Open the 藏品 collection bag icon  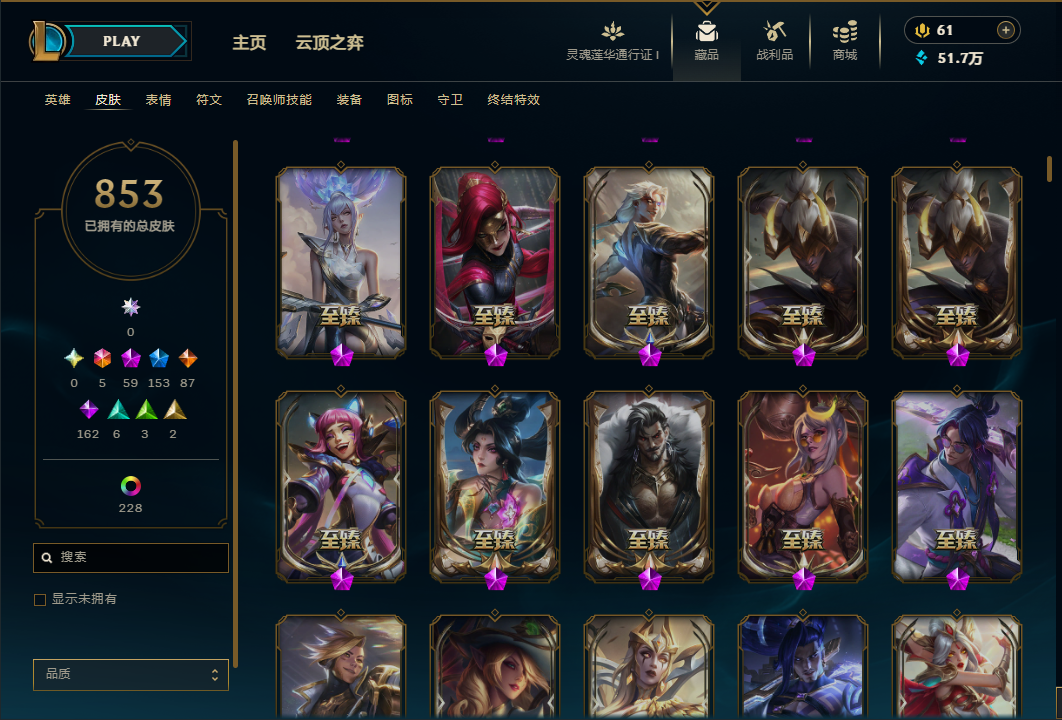[x=706, y=32]
